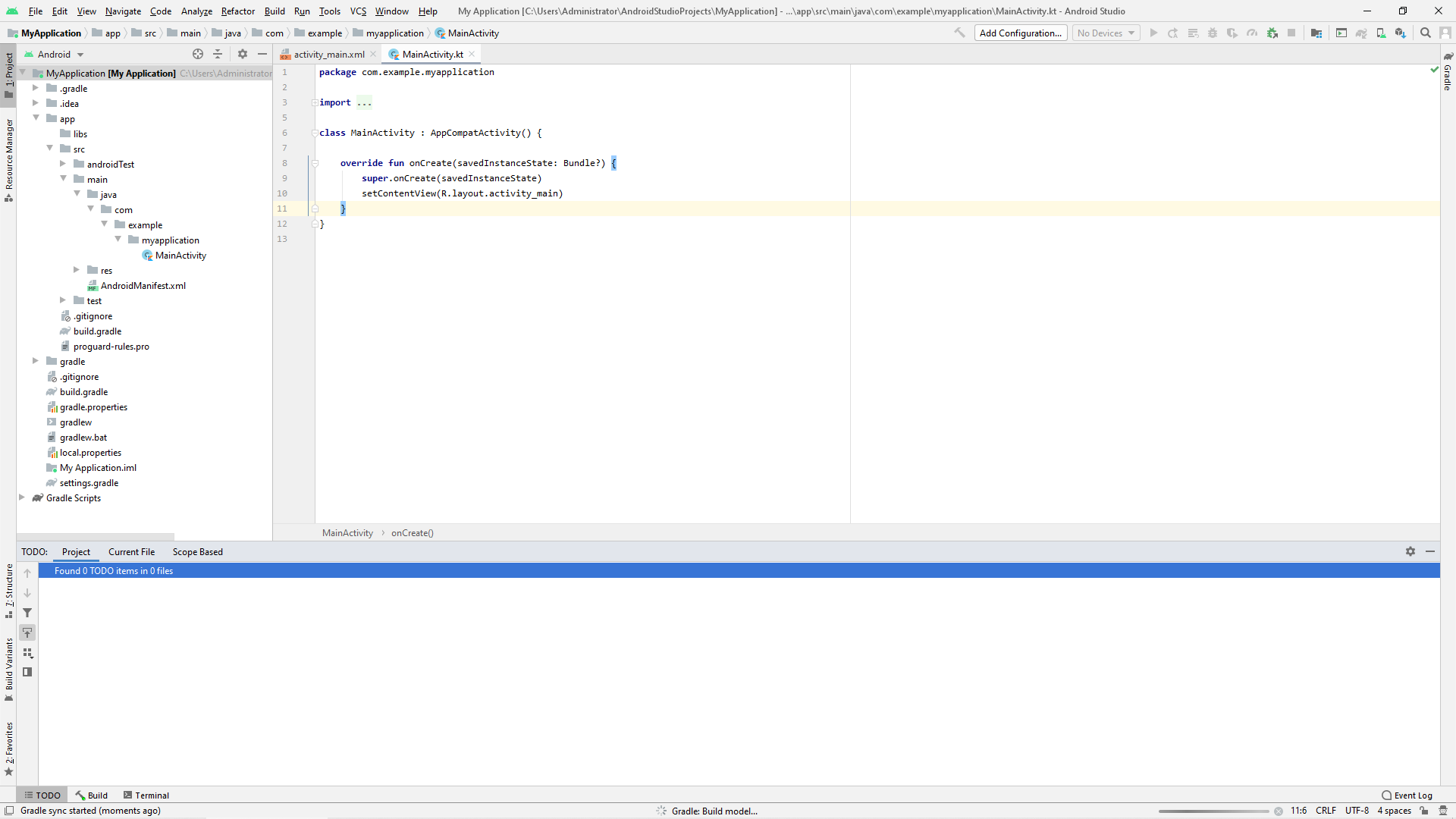Toggle the 1: Project side panel
Screen dimensions: 1456x819
click(8, 74)
